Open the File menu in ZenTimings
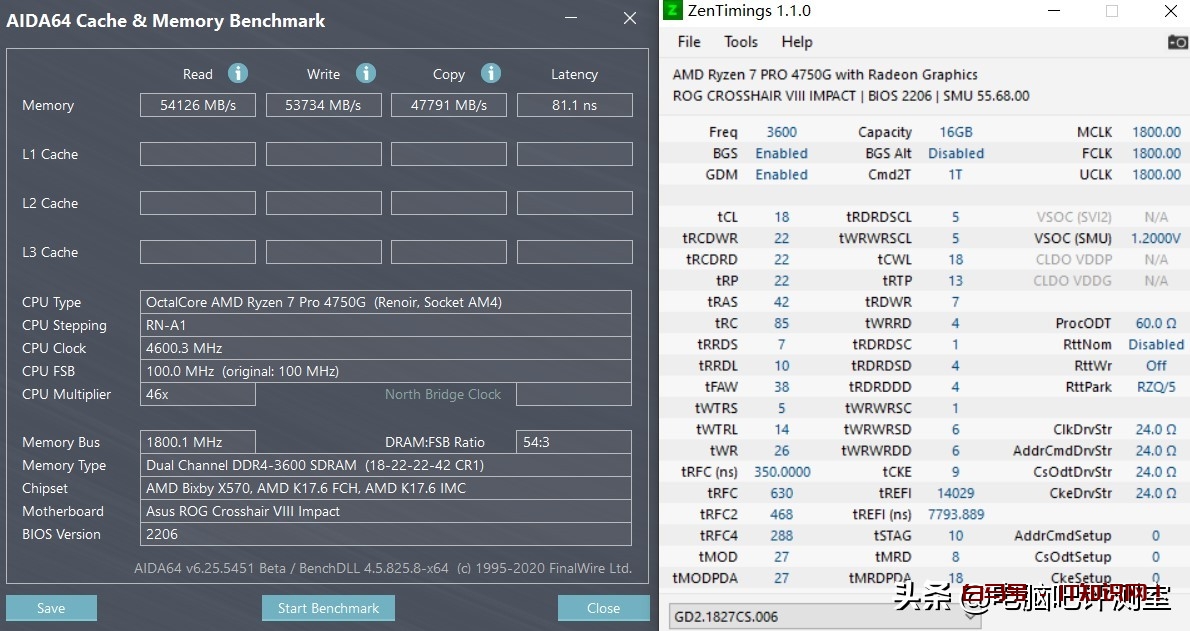The image size is (1190, 631). (689, 42)
